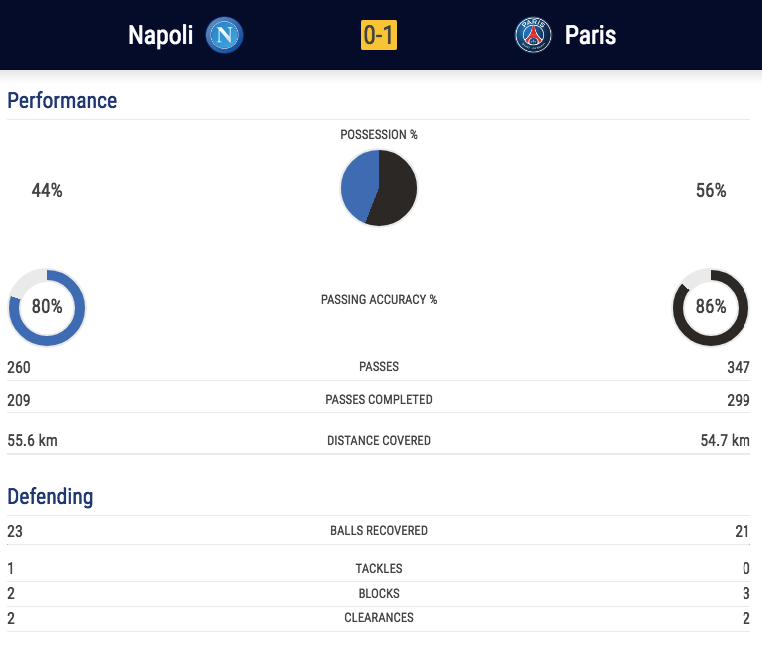Viewport: 762px width, 651px height.
Task: Click the BLOCKS row label
Action: (379, 594)
